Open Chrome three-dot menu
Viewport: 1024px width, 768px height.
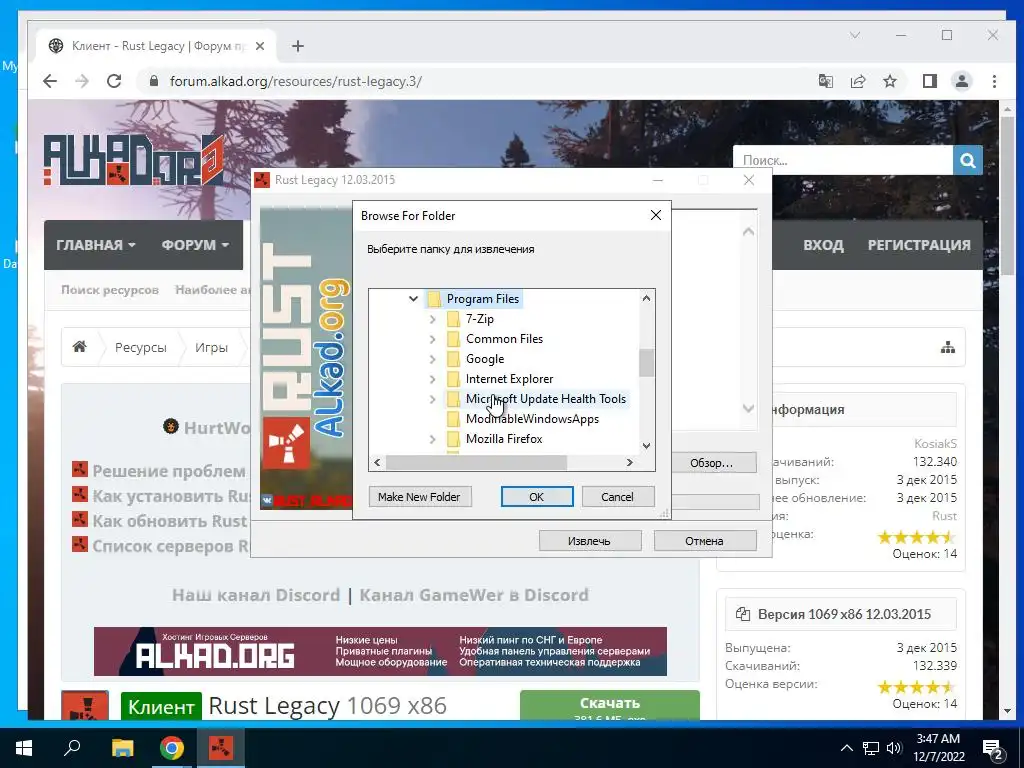[x=994, y=81]
